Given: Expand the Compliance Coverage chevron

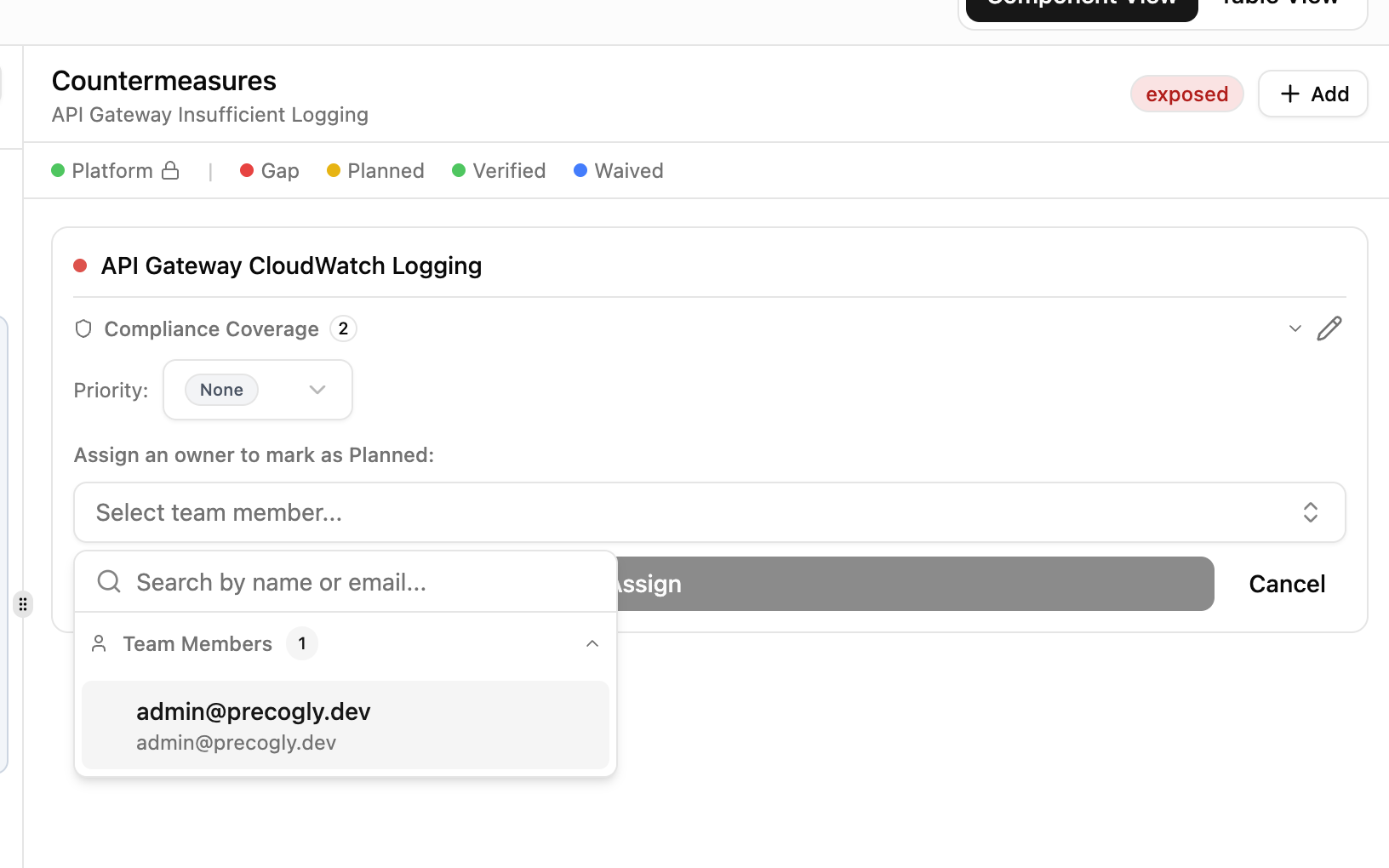Looking at the screenshot, I should point(1295,328).
